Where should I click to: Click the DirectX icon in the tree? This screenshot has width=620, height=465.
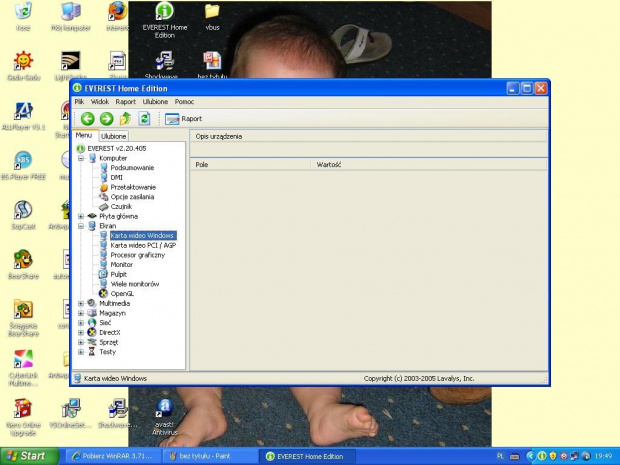[x=92, y=333]
